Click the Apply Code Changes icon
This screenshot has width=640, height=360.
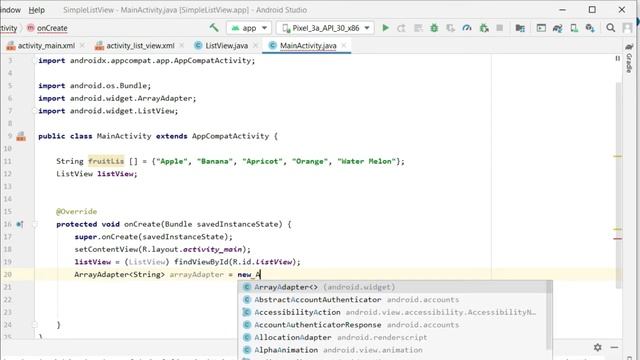click(x=418, y=28)
